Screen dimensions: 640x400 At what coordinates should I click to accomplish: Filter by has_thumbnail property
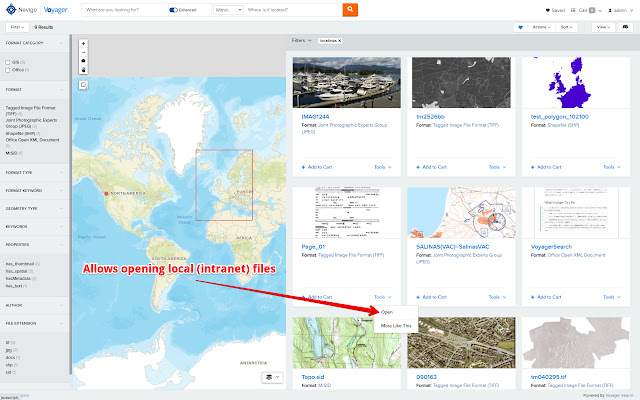tap(22, 264)
